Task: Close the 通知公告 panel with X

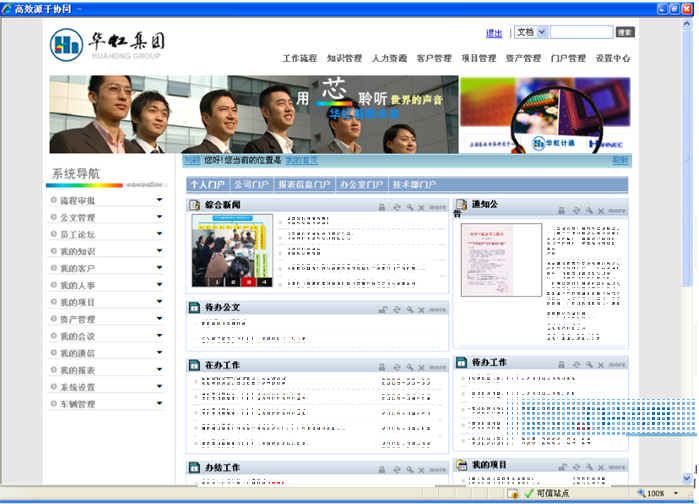Action: pos(601,211)
